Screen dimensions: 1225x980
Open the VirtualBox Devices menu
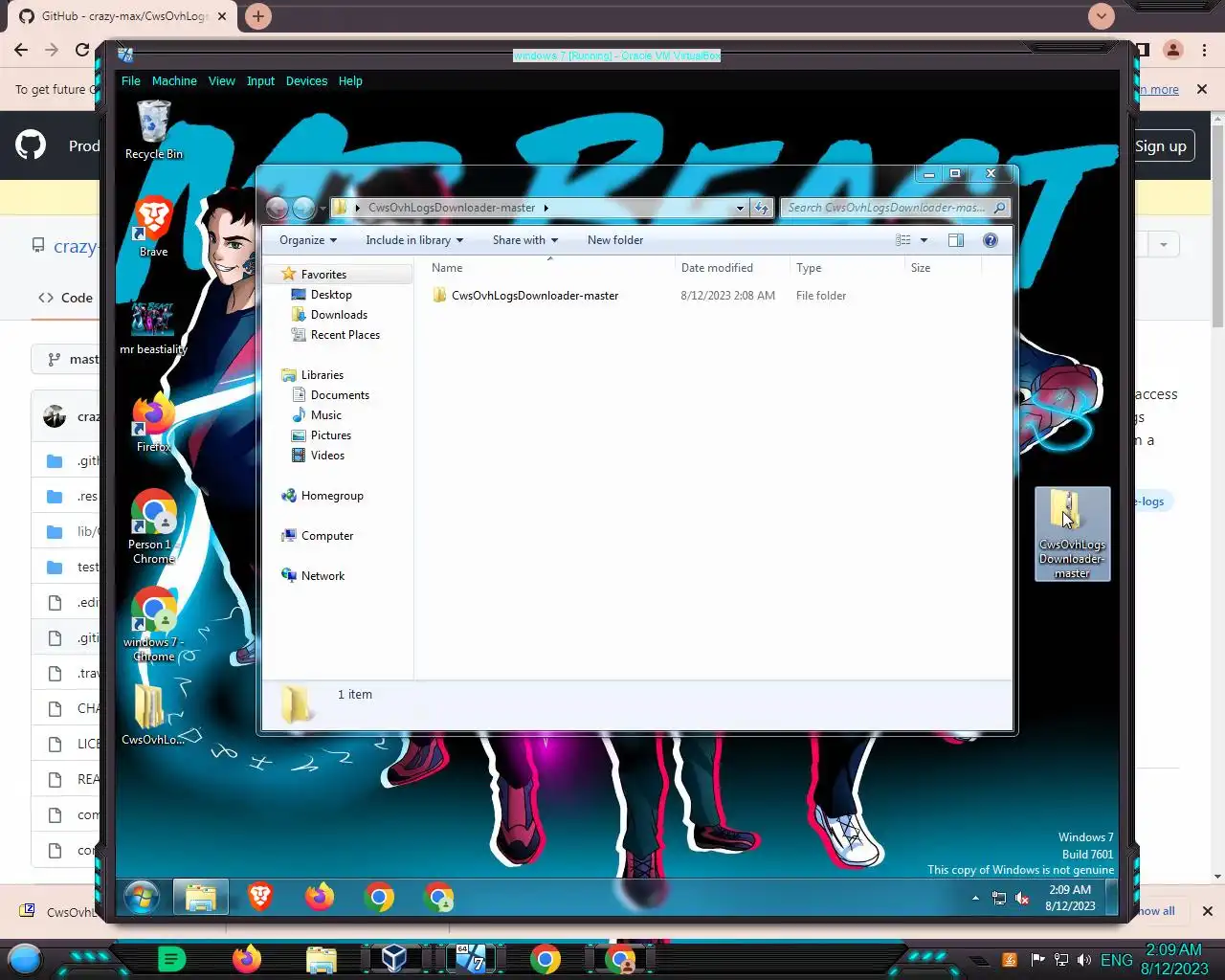pyautogui.click(x=306, y=81)
